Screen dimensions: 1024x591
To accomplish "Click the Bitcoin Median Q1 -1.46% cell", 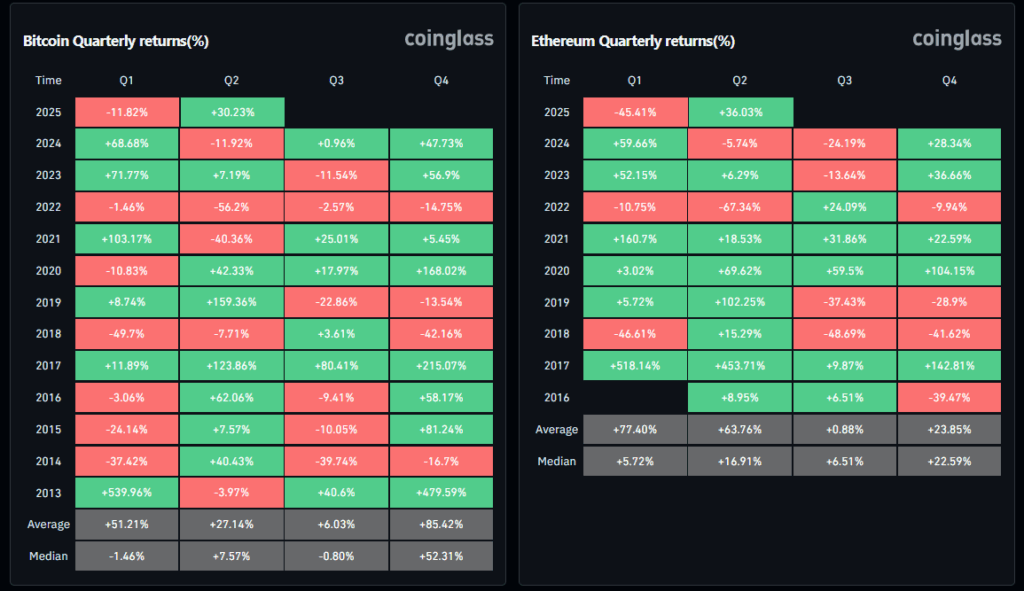I will pos(127,556).
